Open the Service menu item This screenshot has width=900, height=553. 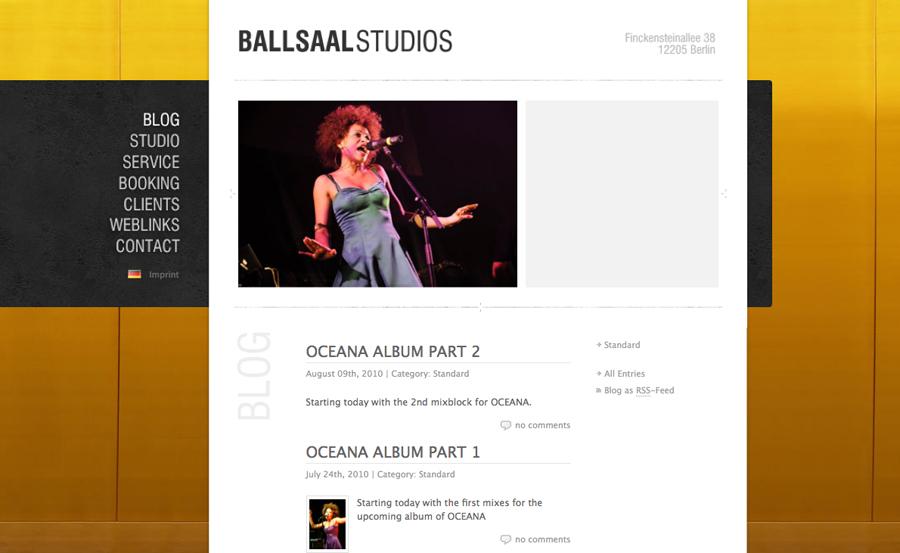tap(151, 162)
